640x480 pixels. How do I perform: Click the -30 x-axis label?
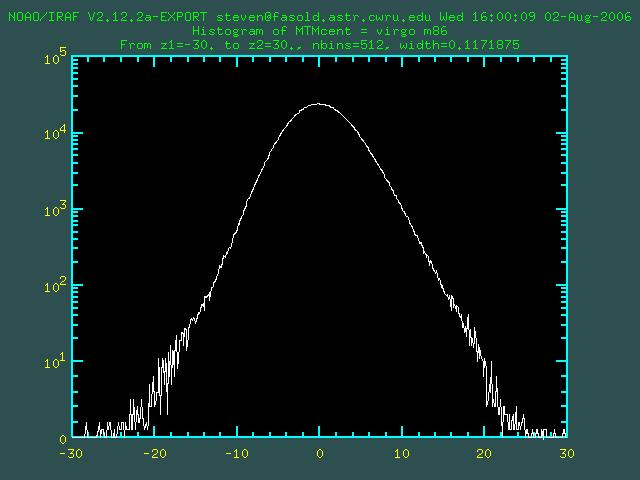[x=71, y=453]
